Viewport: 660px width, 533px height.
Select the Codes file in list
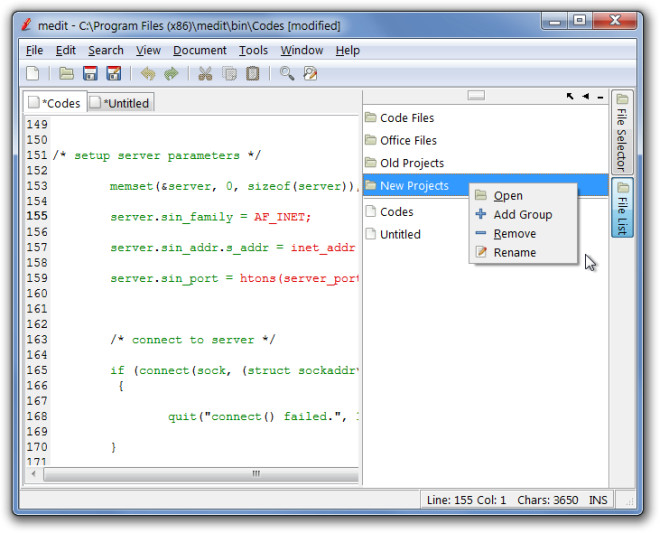click(485, 212)
